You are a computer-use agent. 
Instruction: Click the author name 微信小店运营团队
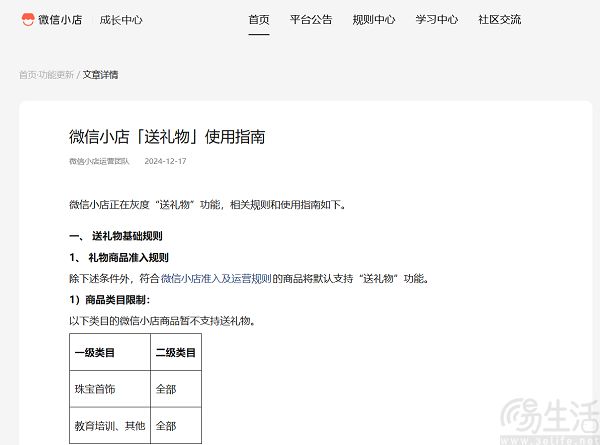point(99,161)
